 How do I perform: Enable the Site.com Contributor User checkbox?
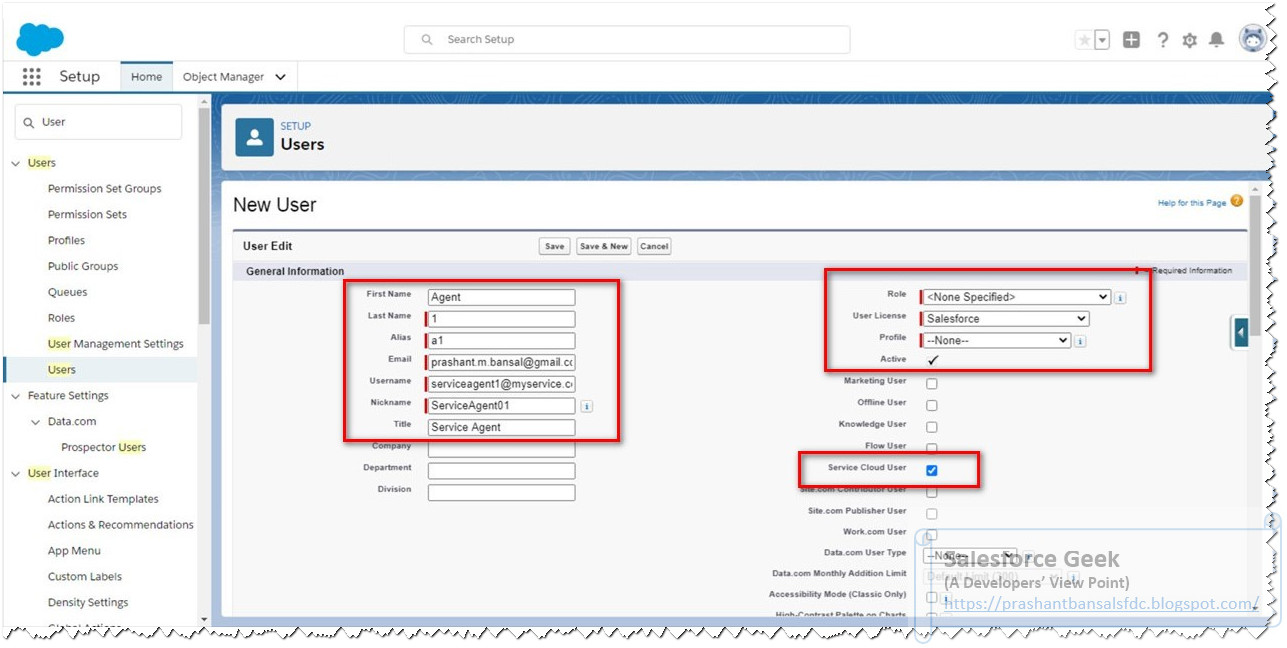click(x=932, y=492)
